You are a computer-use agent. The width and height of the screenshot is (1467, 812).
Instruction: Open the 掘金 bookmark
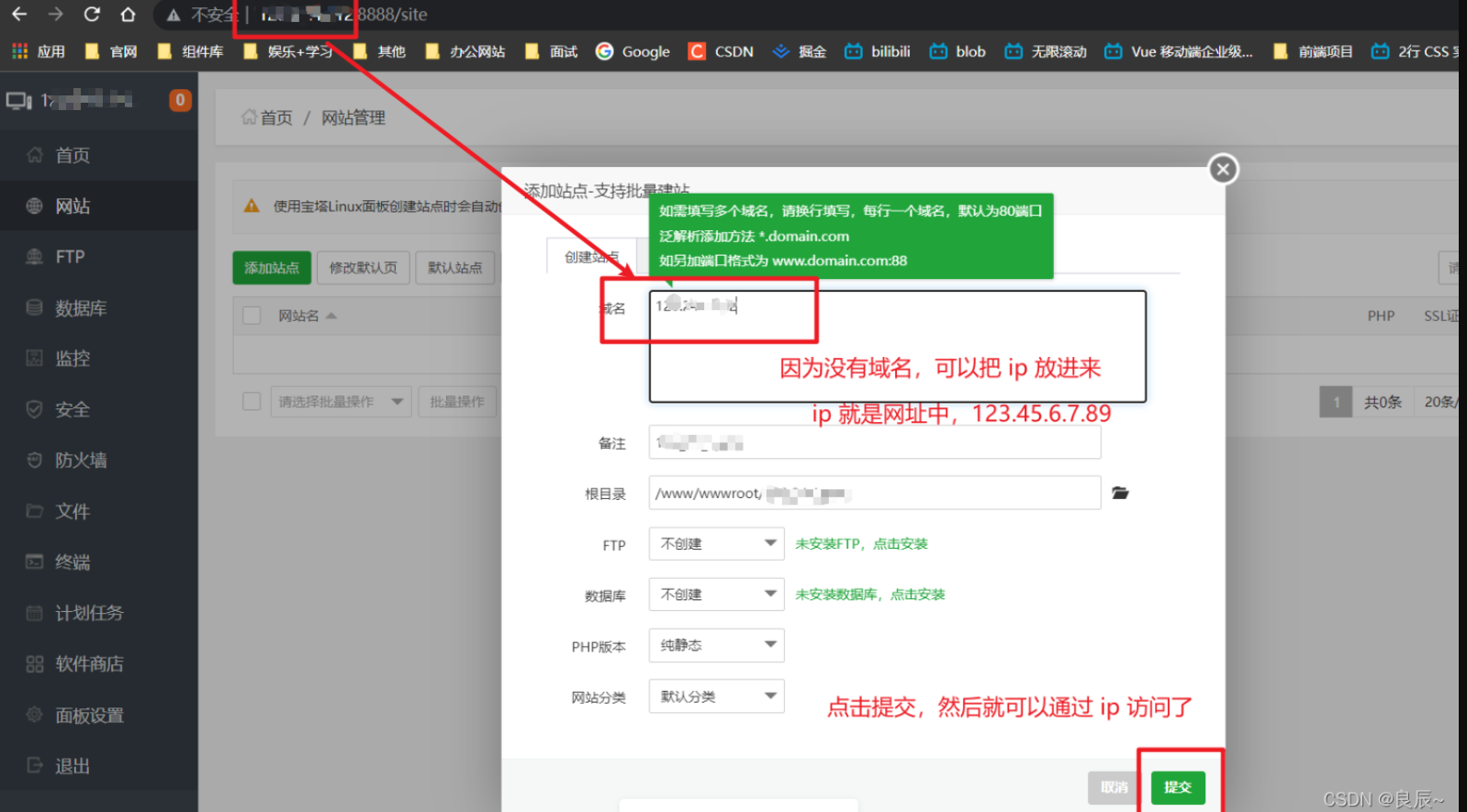(800, 51)
